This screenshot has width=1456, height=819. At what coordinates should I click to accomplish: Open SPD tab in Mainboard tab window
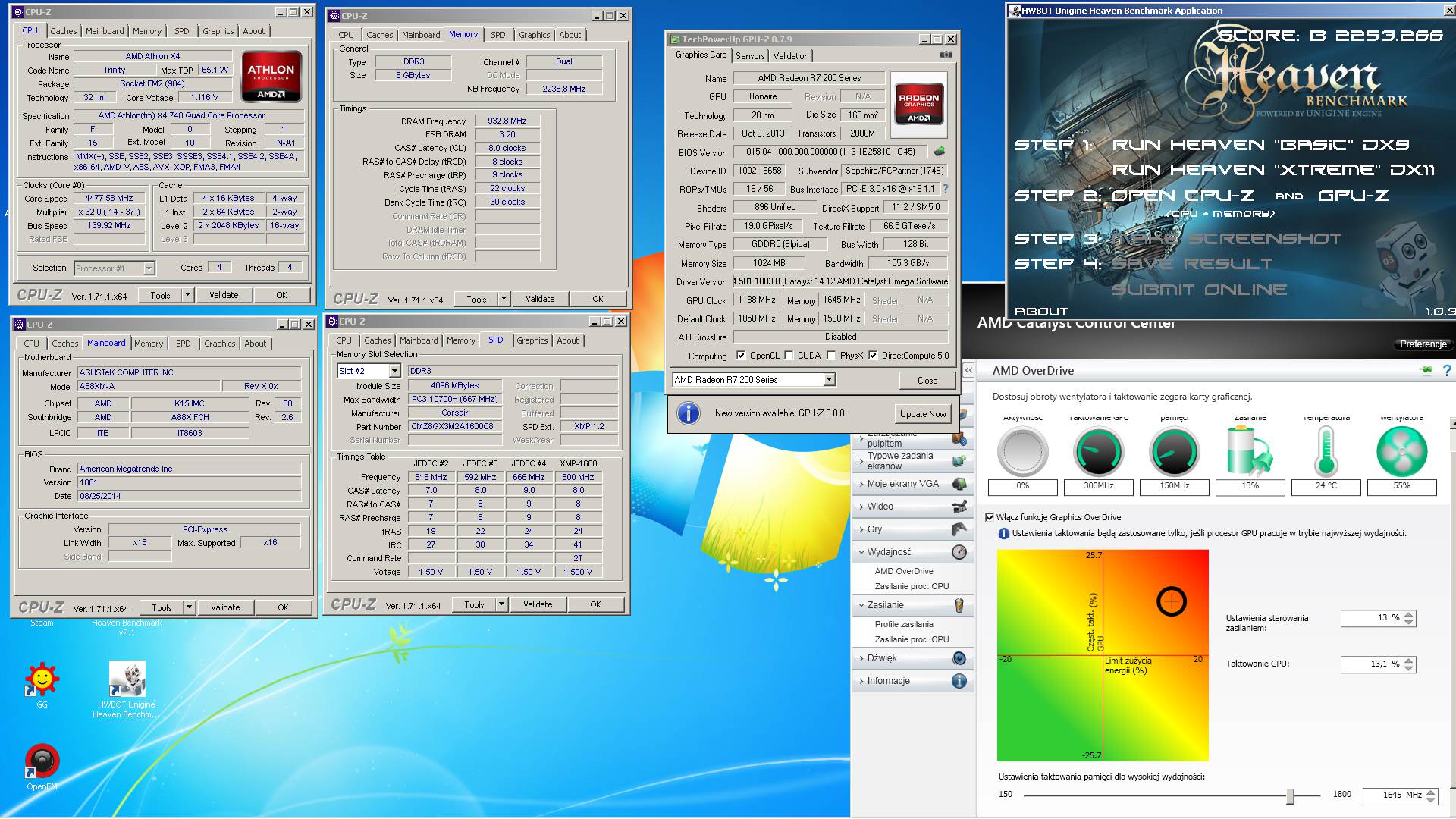pyautogui.click(x=183, y=344)
